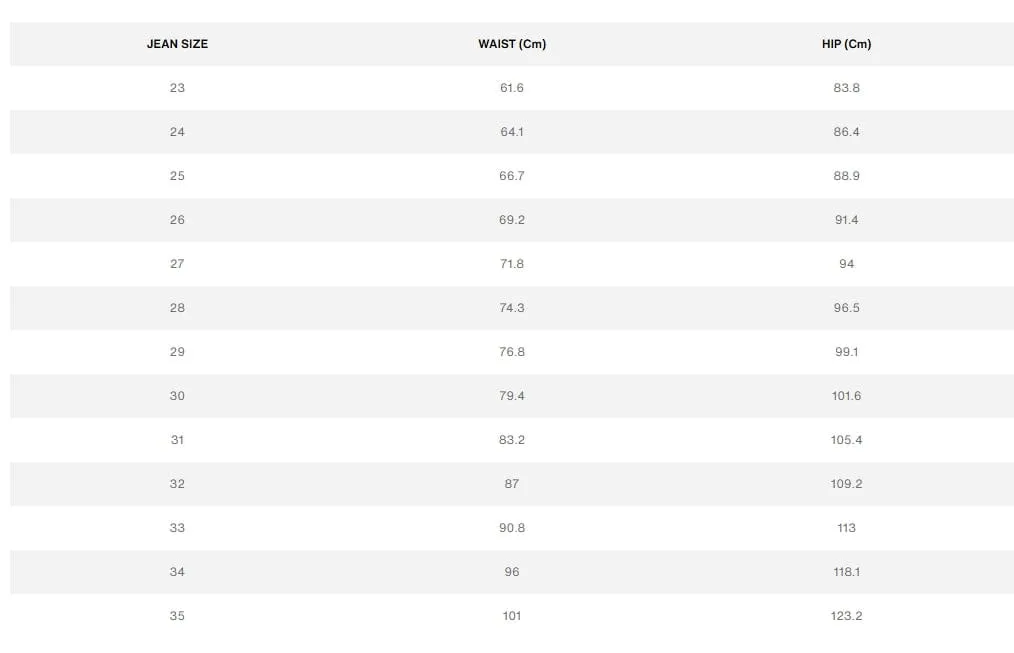Image resolution: width=1014 pixels, height=653 pixels.
Task: Click hip value 96.5
Action: click(847, 308)
